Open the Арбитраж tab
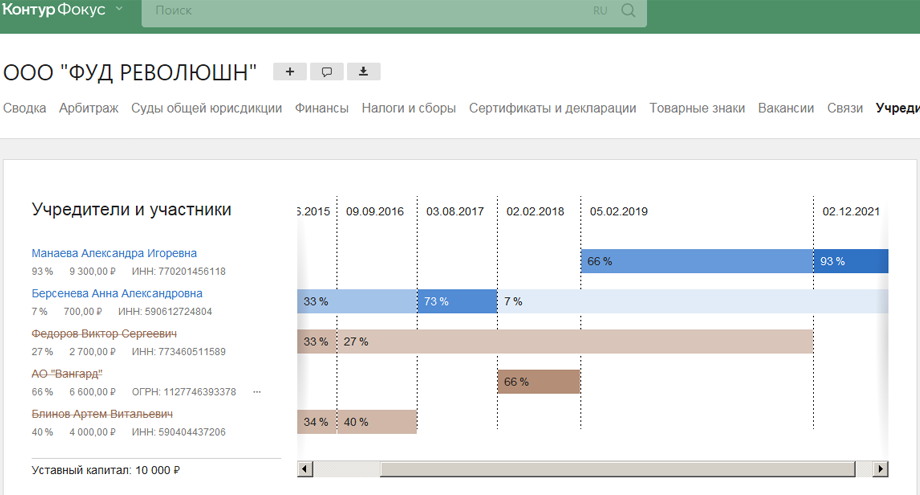The width and height of the screenshot is (920, 495). [89, 108]
